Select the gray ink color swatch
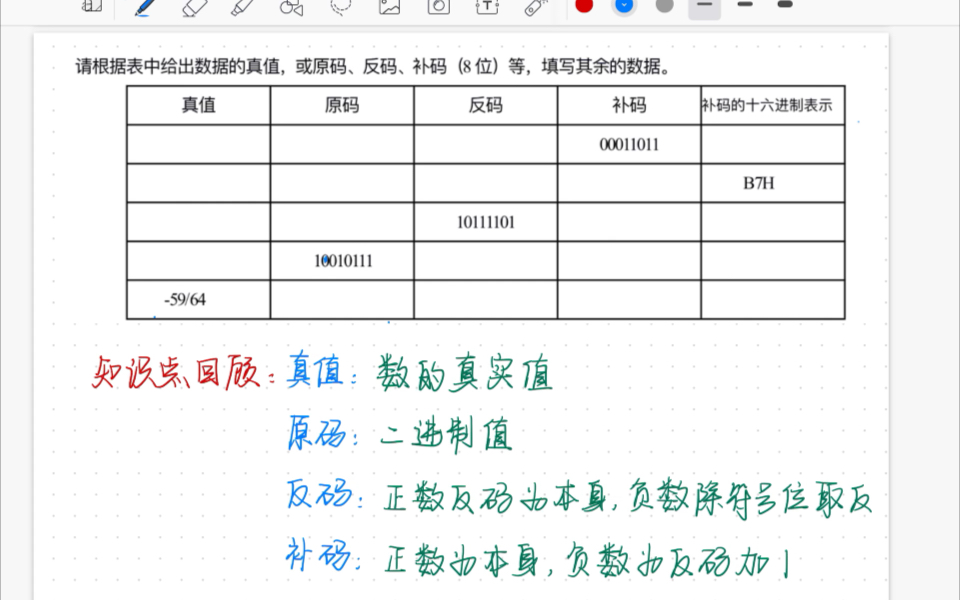Image resolution: width=960 pixels, height=600 pixels. coord(663,9)
